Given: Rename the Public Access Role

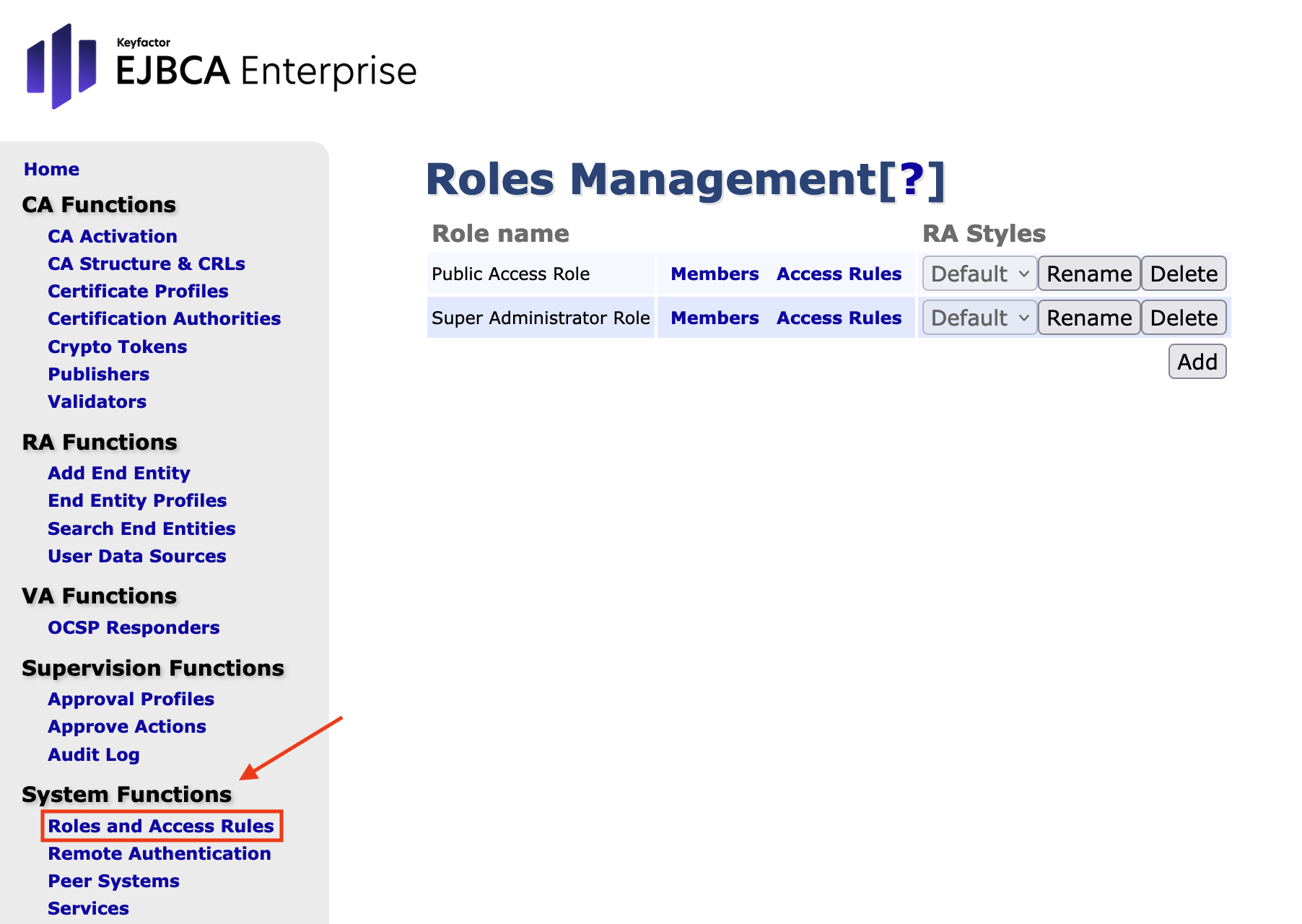Looking at the screenshot, I should point(1088,274).
